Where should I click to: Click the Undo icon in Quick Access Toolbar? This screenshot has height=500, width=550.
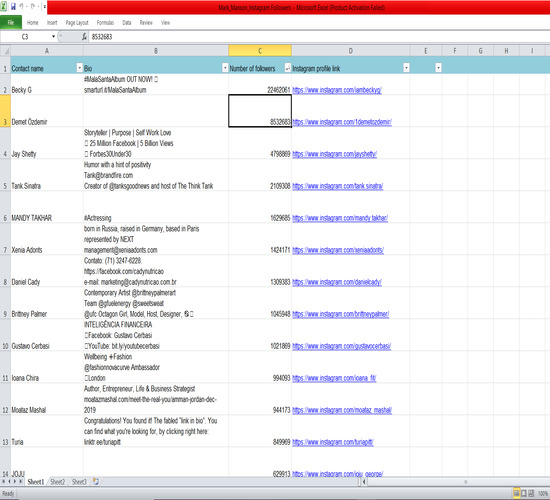(x=22, y=6)
